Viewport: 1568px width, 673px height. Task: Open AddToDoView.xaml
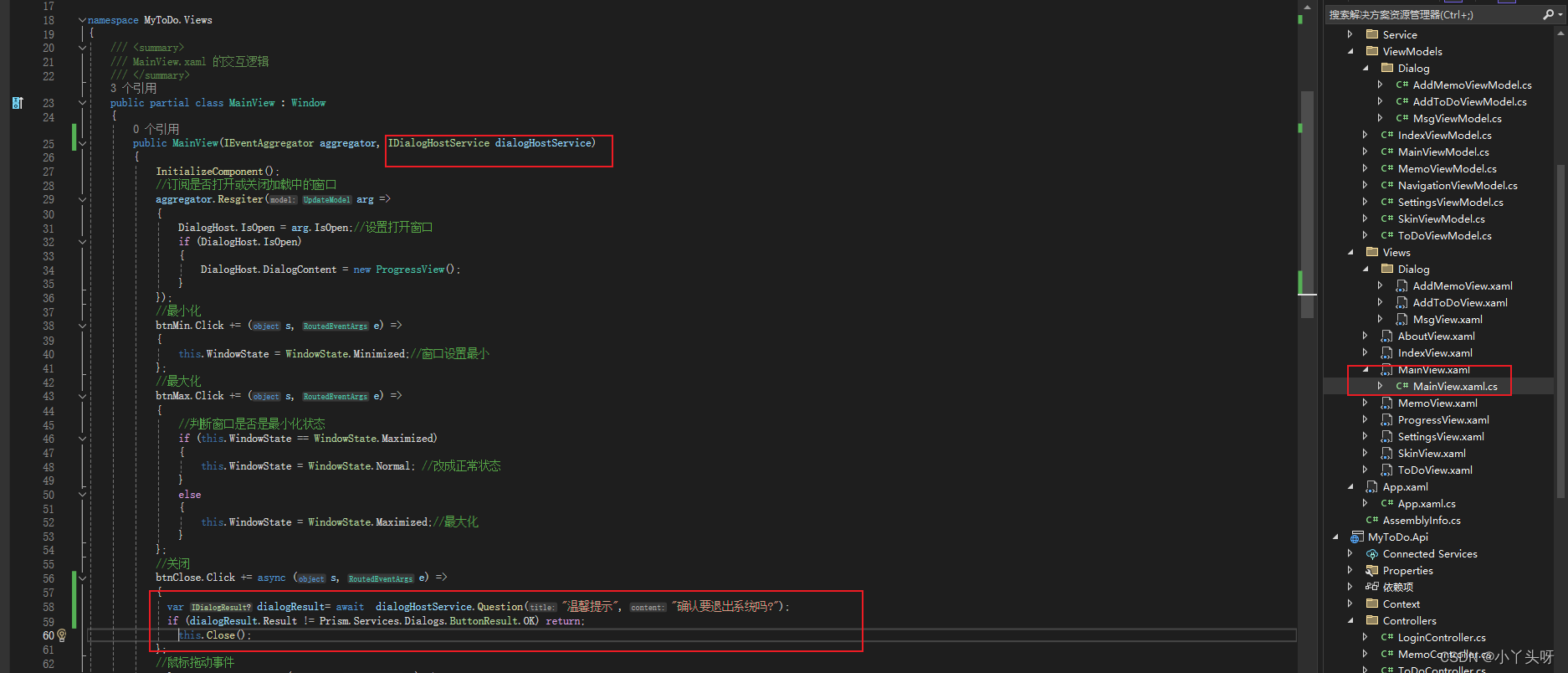[x=1460, y=302]
